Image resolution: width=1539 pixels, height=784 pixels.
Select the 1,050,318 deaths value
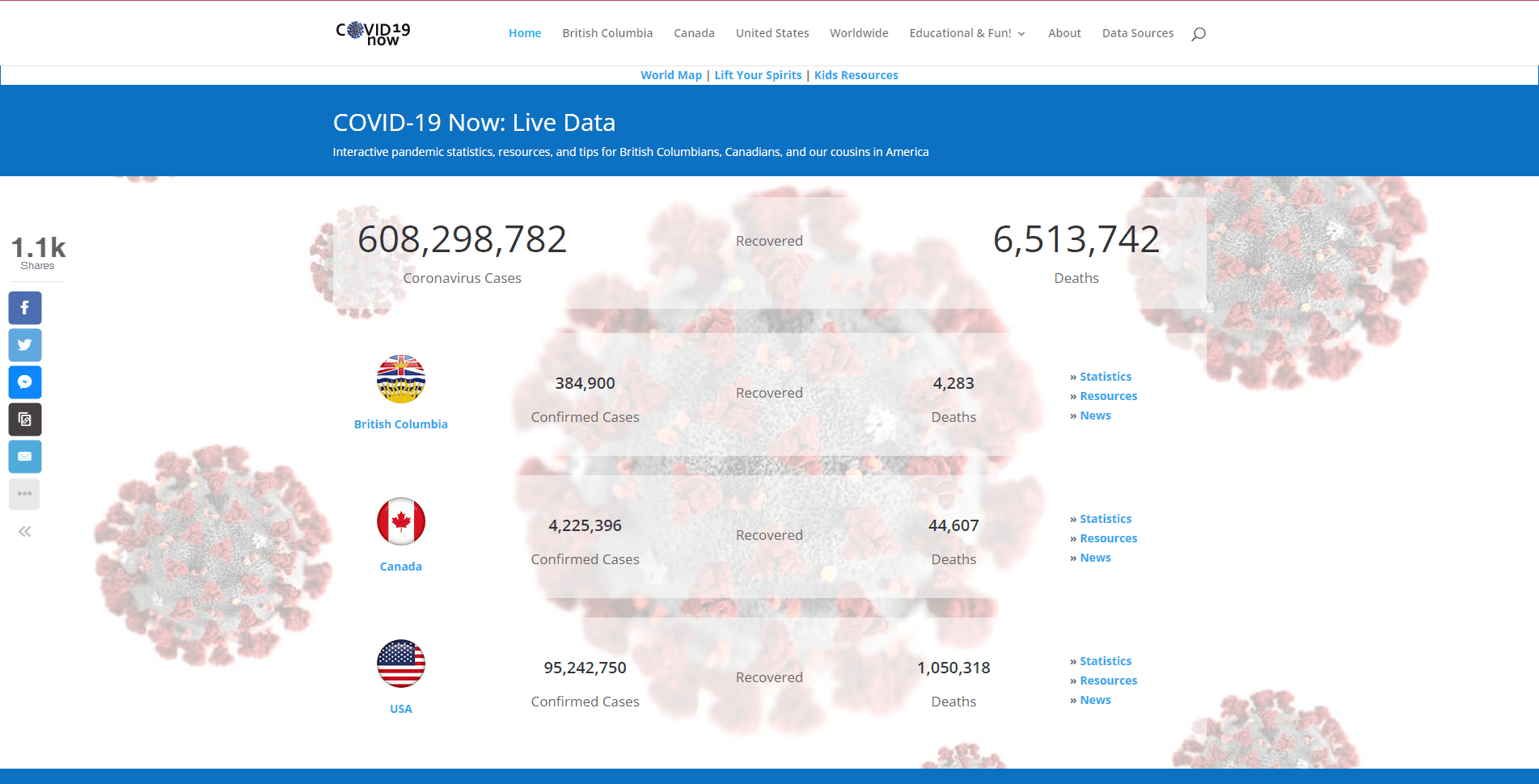pyautogui.click(x=953, y=668)
